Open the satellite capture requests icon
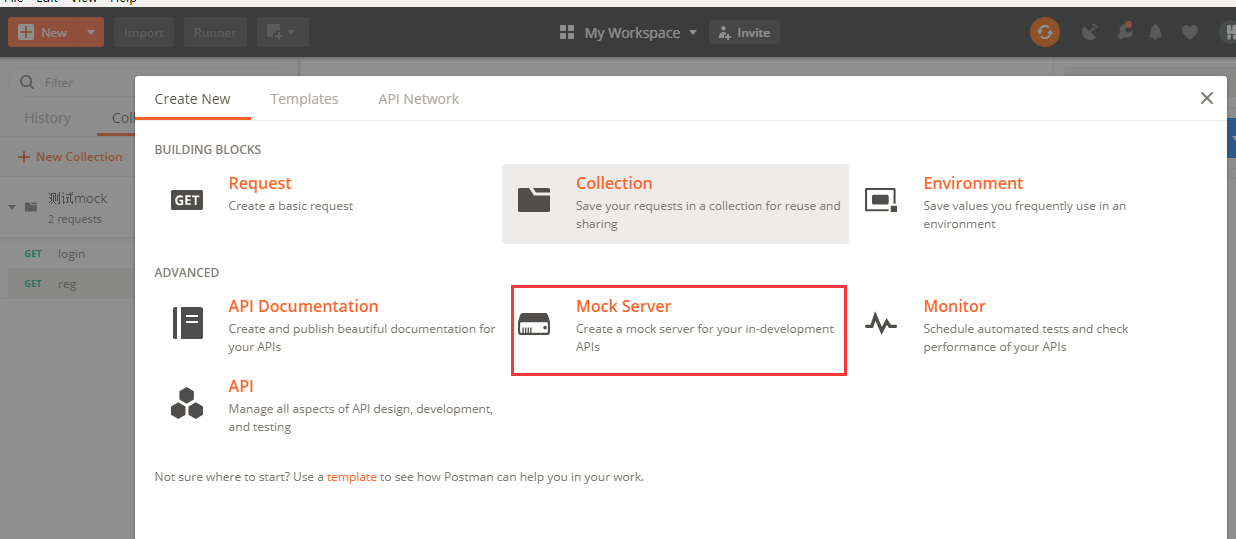 [x=1090, y=32]
